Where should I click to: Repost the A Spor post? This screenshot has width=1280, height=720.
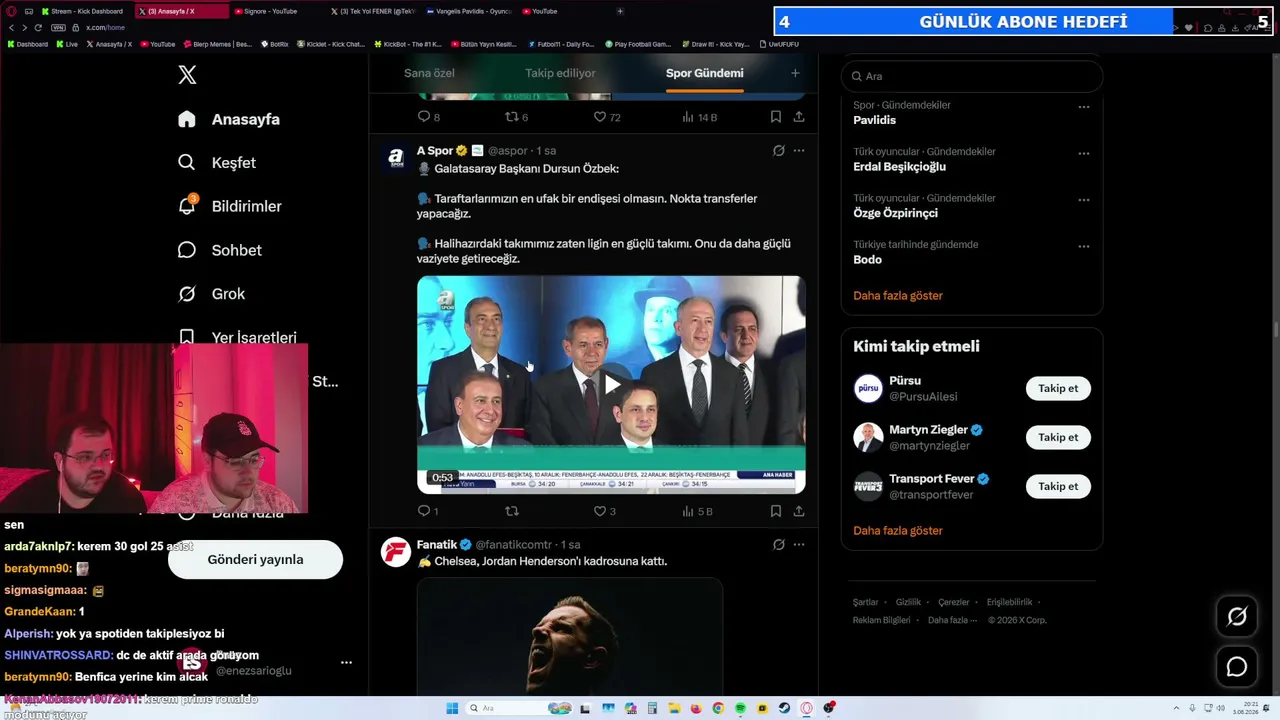512,511
